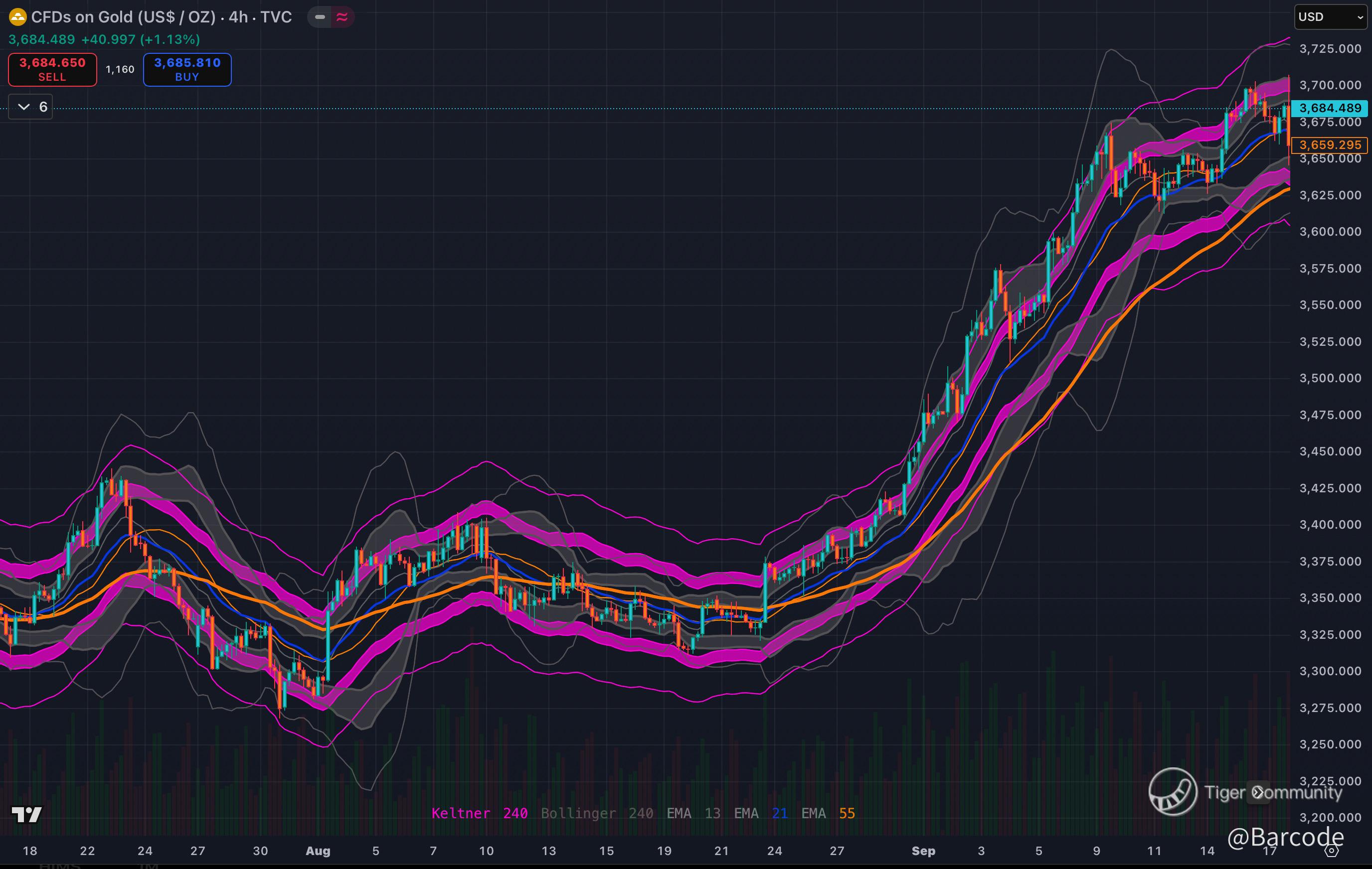Image resolution: width=1372 pixels, height=869 pixels.
Task: Expand the 6 indicators legend chevron
Action: tap(24, 107)
